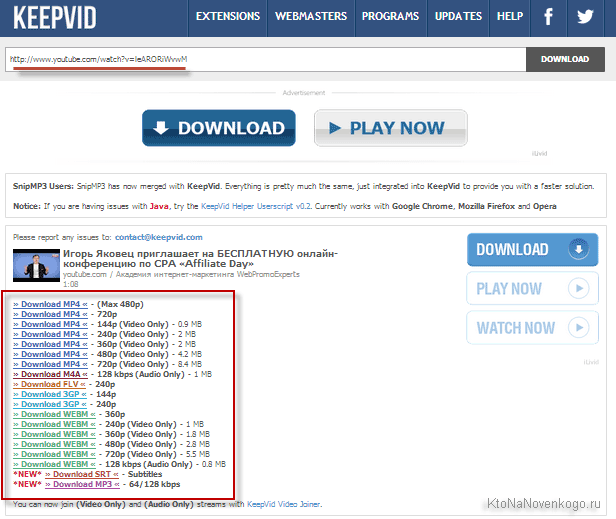Download FLV 240p link

[x=49, y=384]
